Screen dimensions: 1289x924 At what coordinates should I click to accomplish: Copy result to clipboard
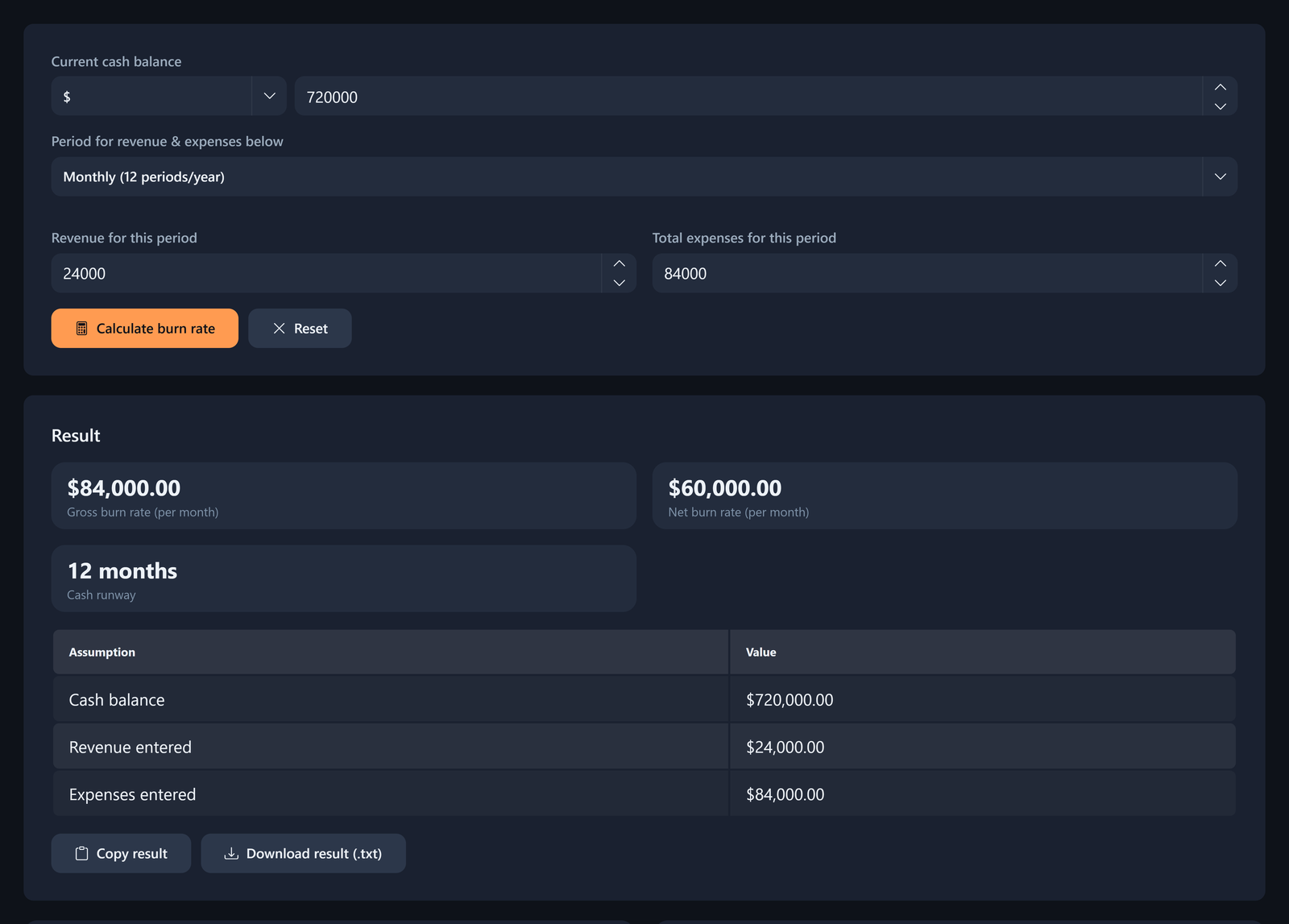pos(121,853)
